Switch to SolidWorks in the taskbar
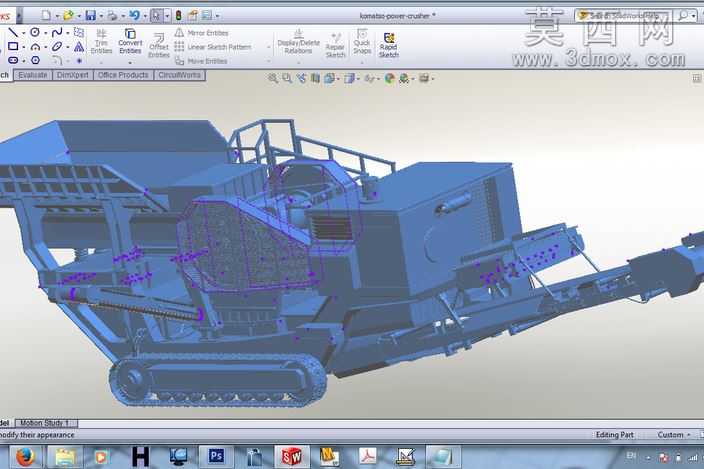Image resolution: width=704 pixels, height=469 pixels. pos(291,457)
